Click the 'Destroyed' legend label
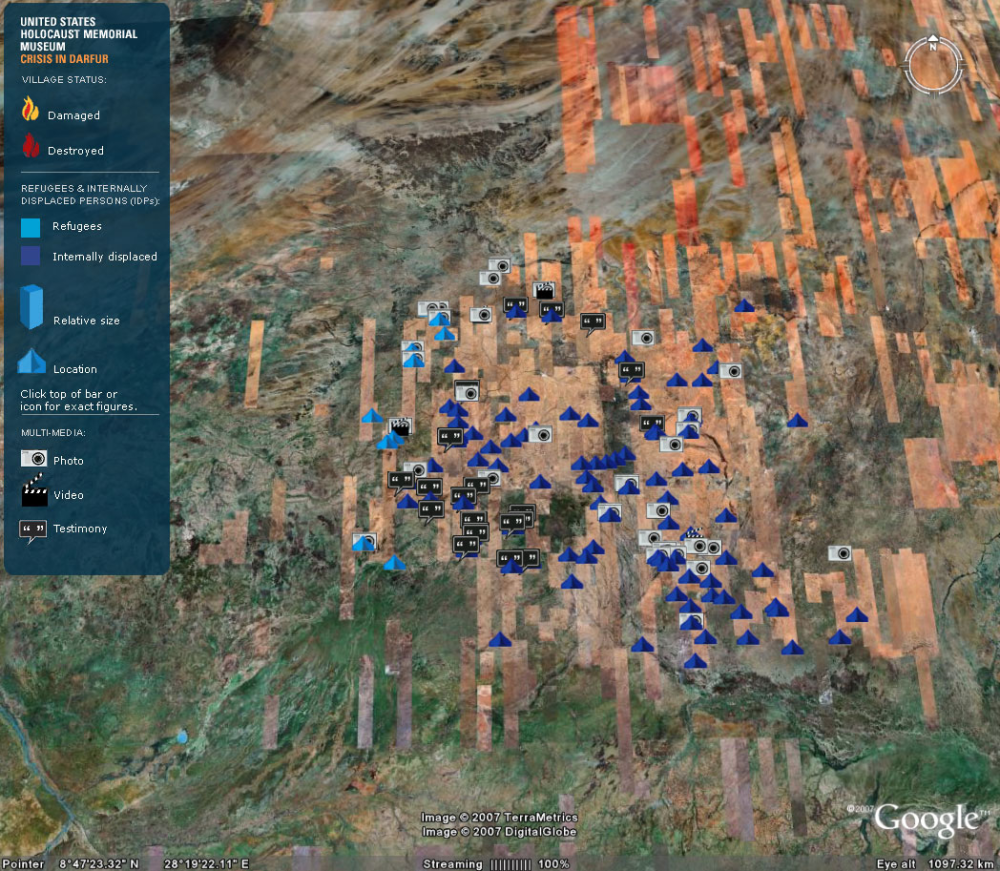Screen dimensions: 1000x871 click(76, 151)
